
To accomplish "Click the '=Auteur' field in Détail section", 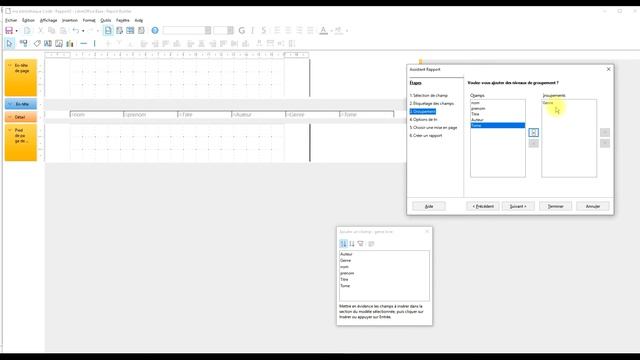I will pyautogui.click(x=258, y=115).
